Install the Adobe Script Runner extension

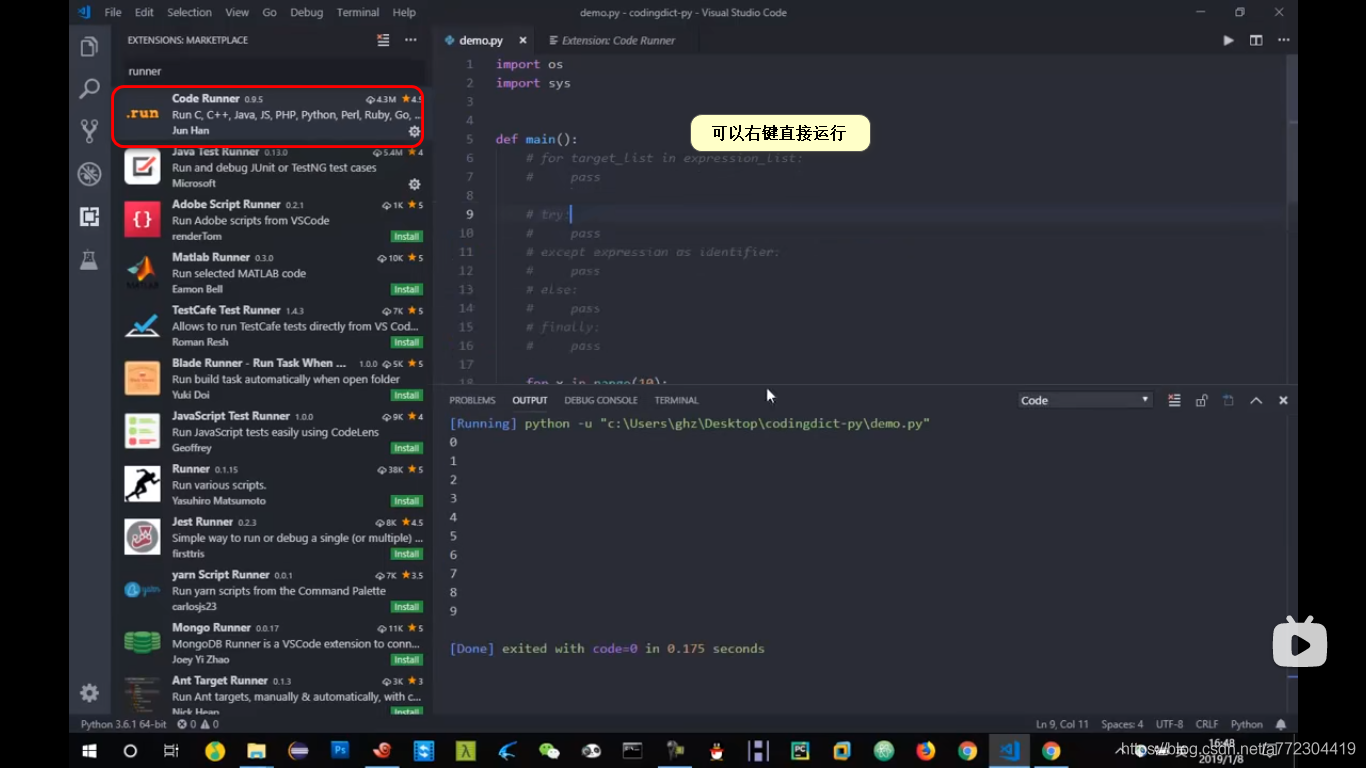[x=407, y=237]
